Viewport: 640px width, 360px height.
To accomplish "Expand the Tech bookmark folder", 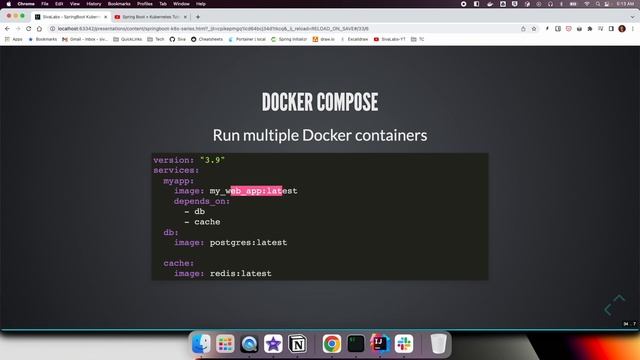I will coord(156,39).
